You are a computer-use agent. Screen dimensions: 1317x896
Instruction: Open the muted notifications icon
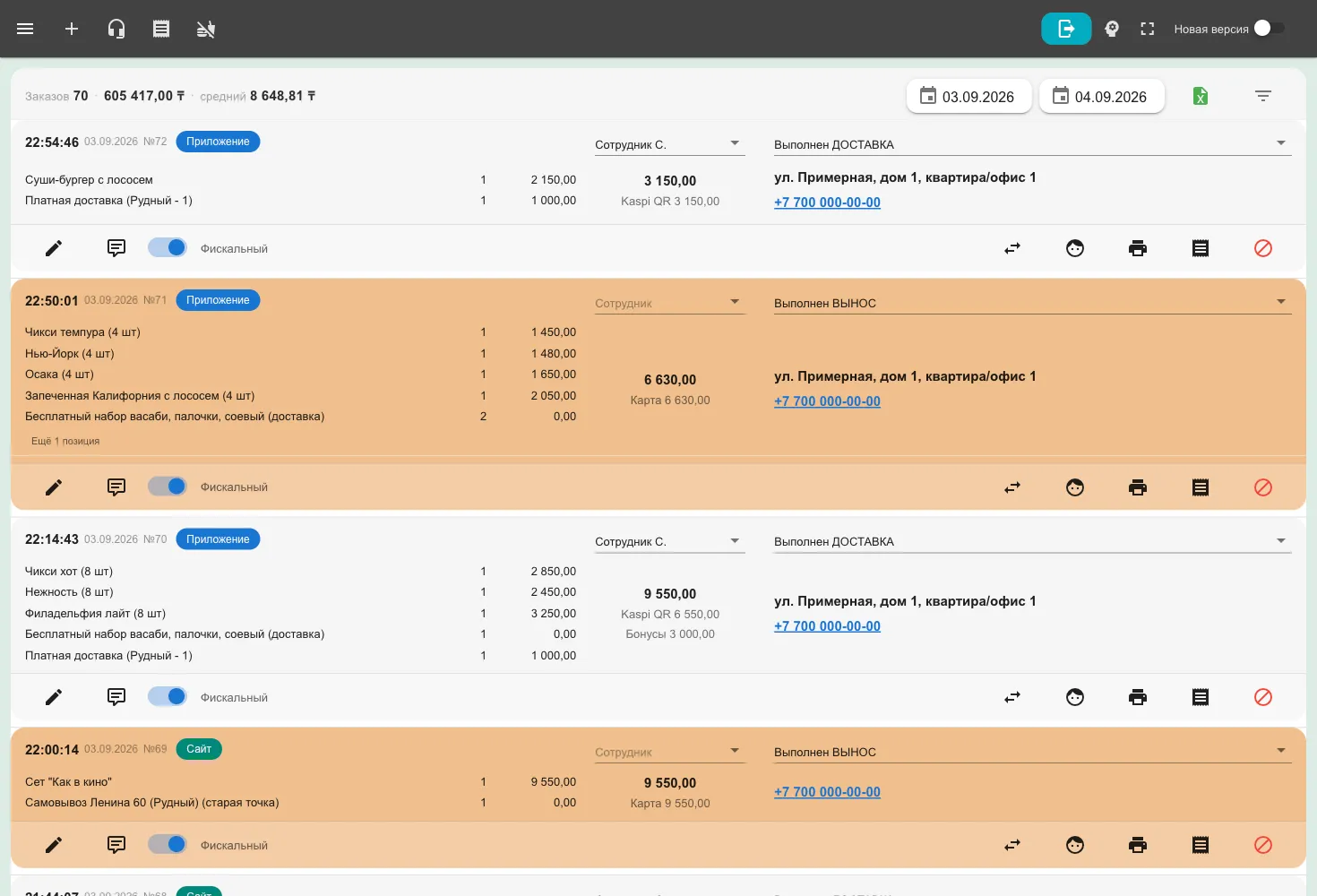pyautogui.click(x=206, y=29)
